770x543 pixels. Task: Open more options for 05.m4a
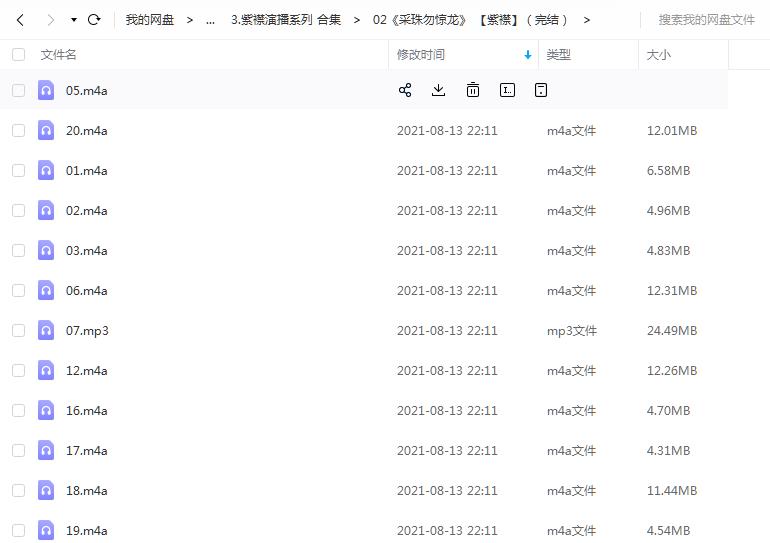(x=541, y=90)
